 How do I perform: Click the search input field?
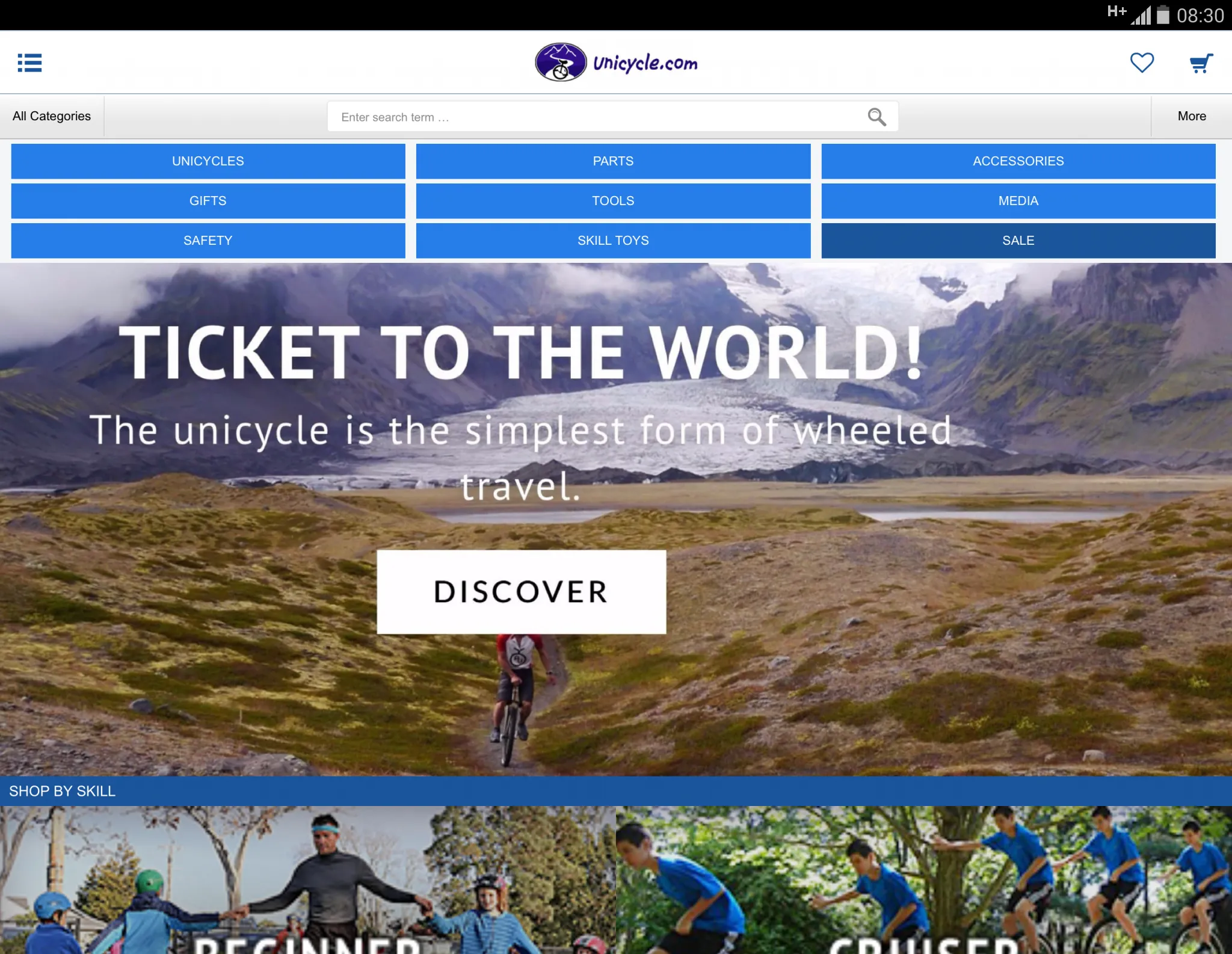613,116
